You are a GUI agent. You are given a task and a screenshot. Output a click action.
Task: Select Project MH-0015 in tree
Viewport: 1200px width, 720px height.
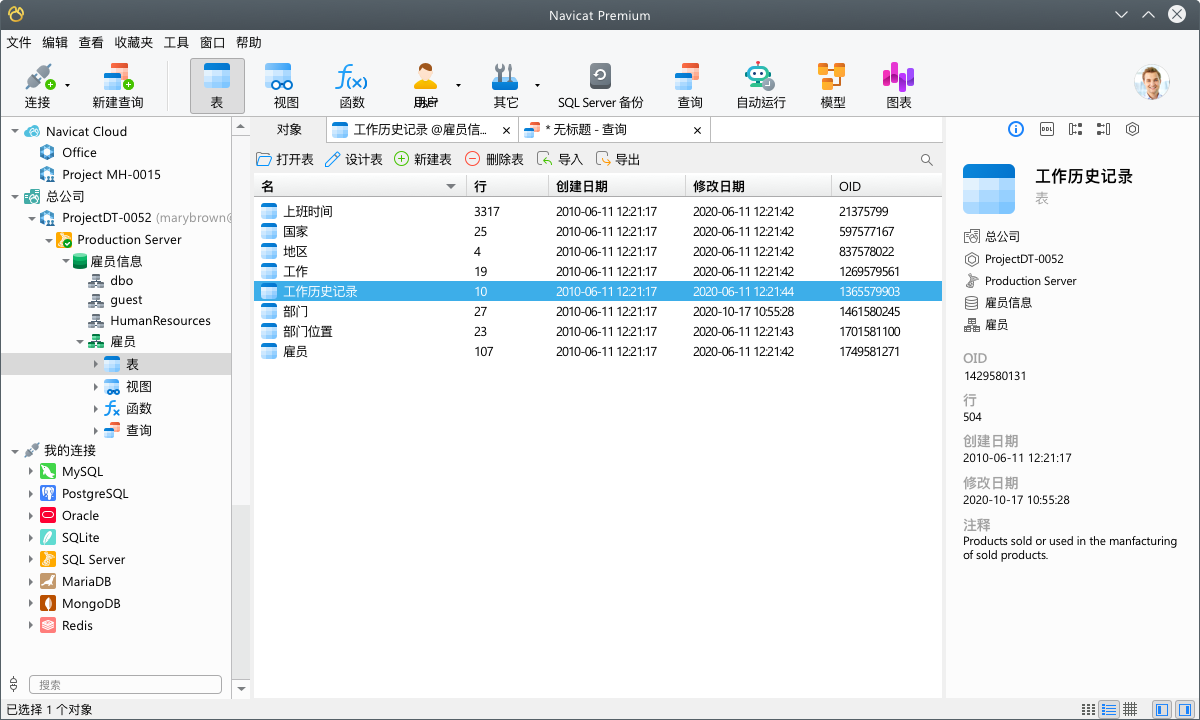coord(111,174)
